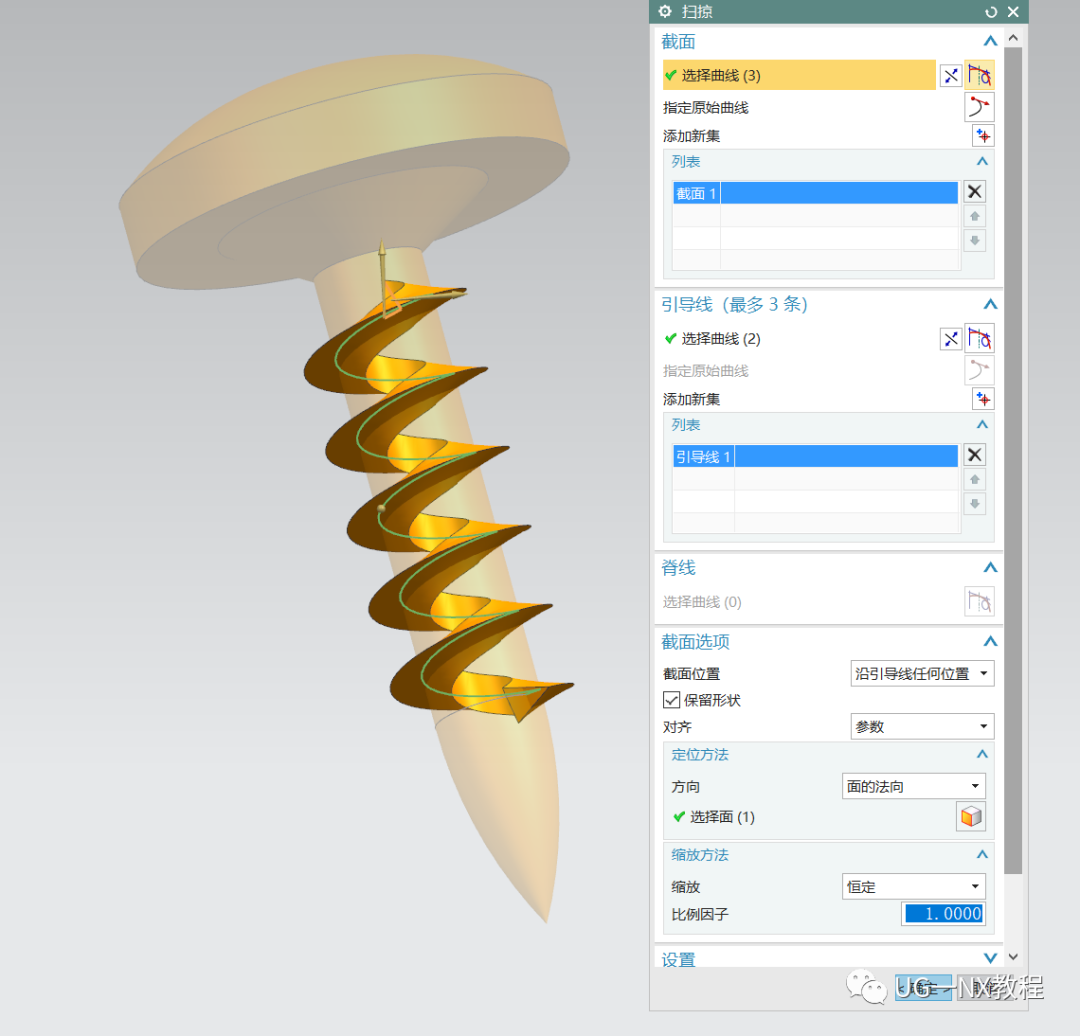Click the dialog scrollbar down arrow
Viewport: 1080px width, 1036px height.
coord(1013,957)
